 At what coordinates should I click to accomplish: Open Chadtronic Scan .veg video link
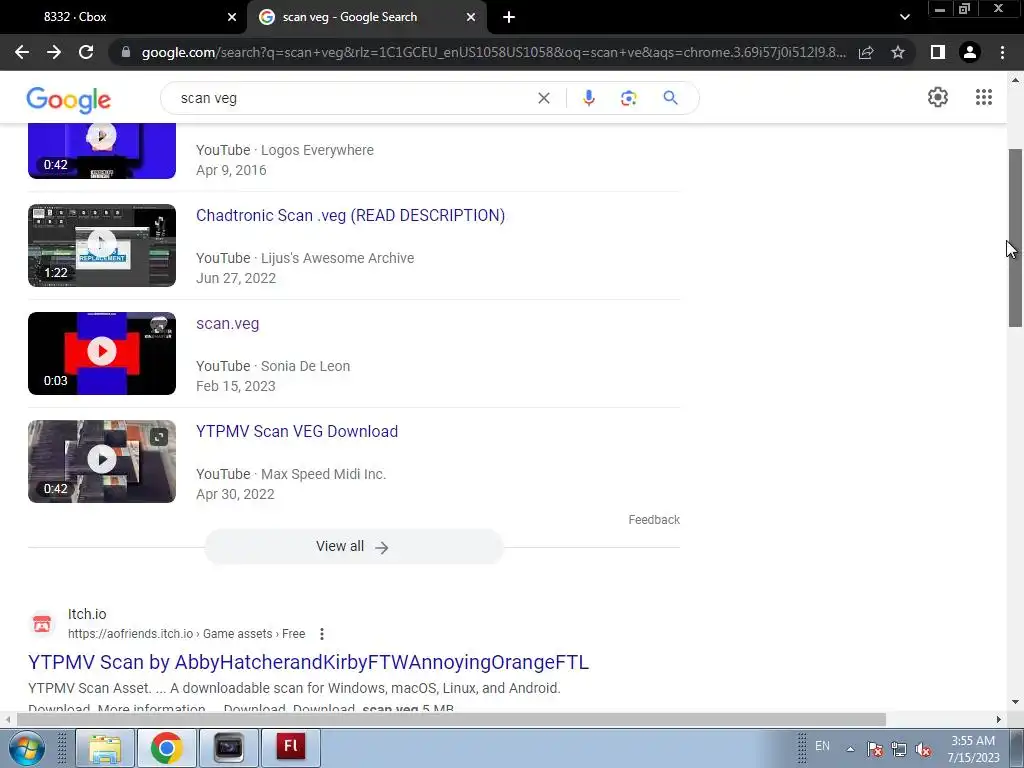(x=350, y=216)
